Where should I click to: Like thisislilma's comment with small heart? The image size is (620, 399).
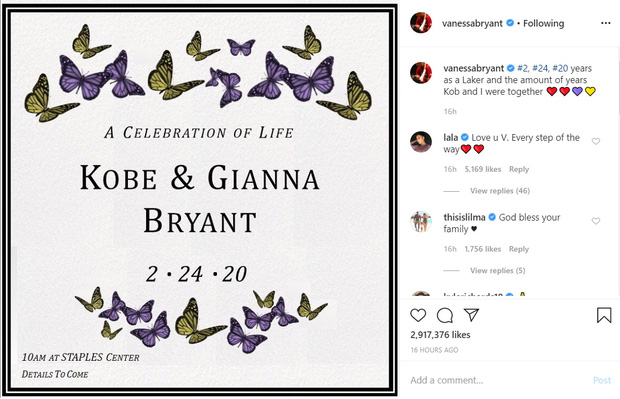(595, 221)
